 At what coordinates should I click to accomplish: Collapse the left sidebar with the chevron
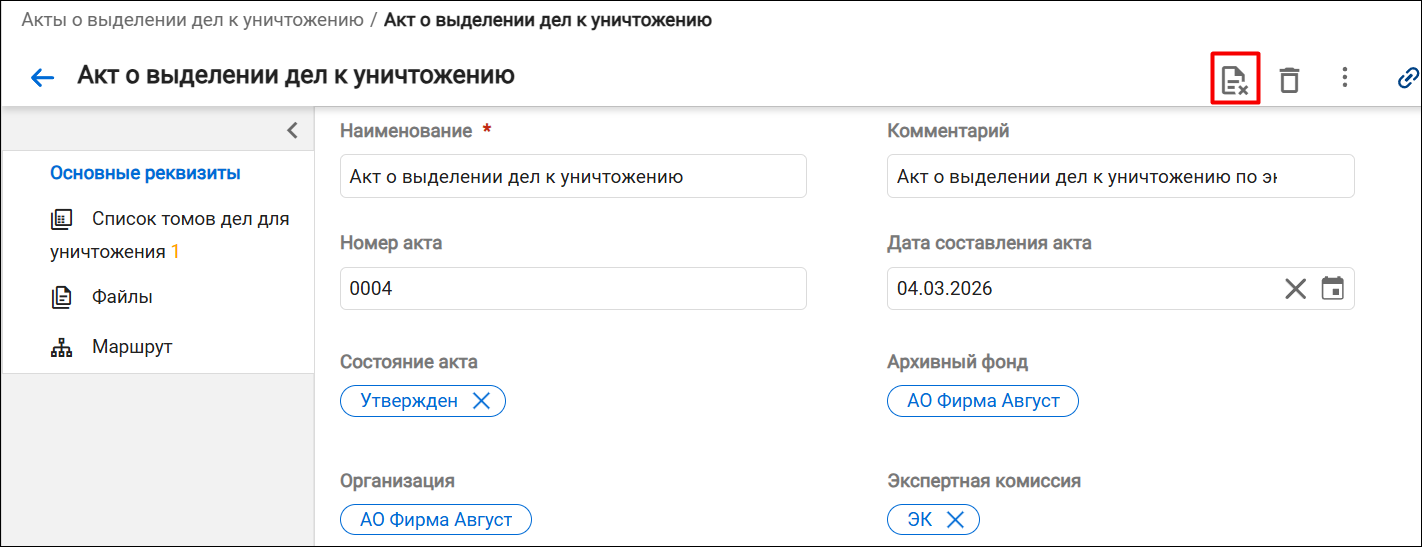pos(292,129)
